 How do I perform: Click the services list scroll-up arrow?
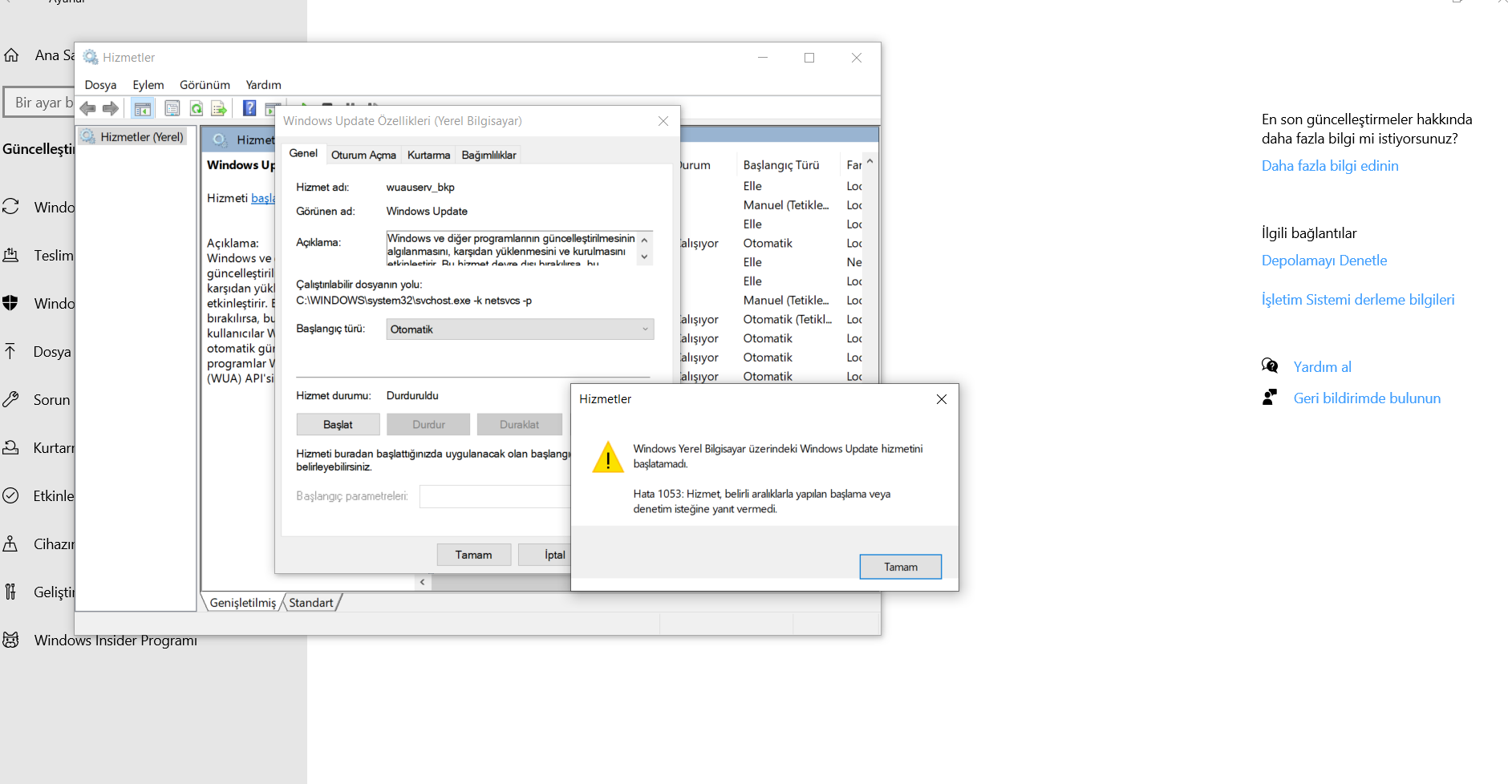coord(870,163)
